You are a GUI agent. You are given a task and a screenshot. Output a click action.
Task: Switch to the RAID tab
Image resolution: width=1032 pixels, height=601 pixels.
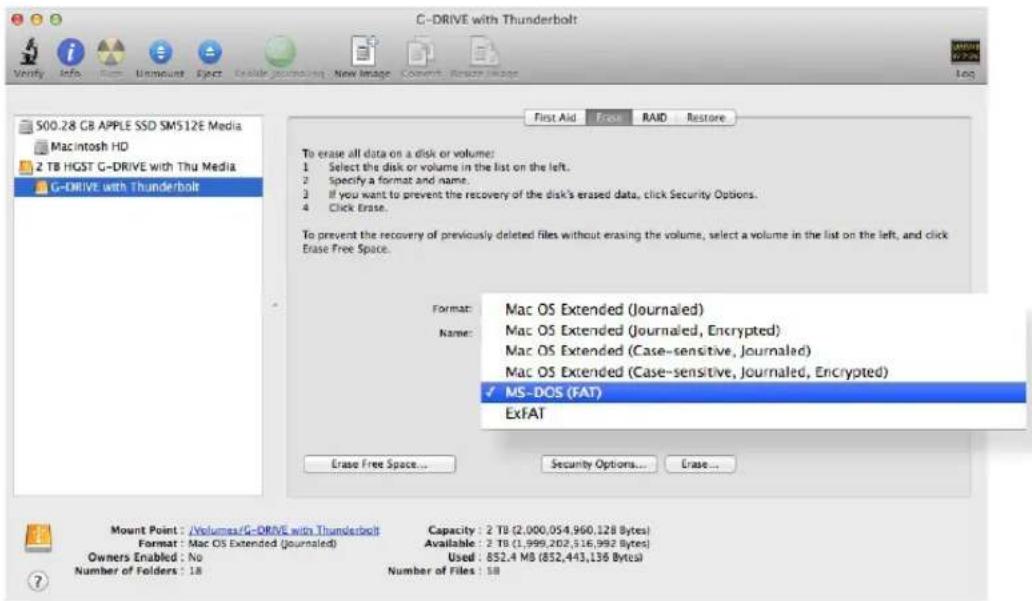click(654, 117)
